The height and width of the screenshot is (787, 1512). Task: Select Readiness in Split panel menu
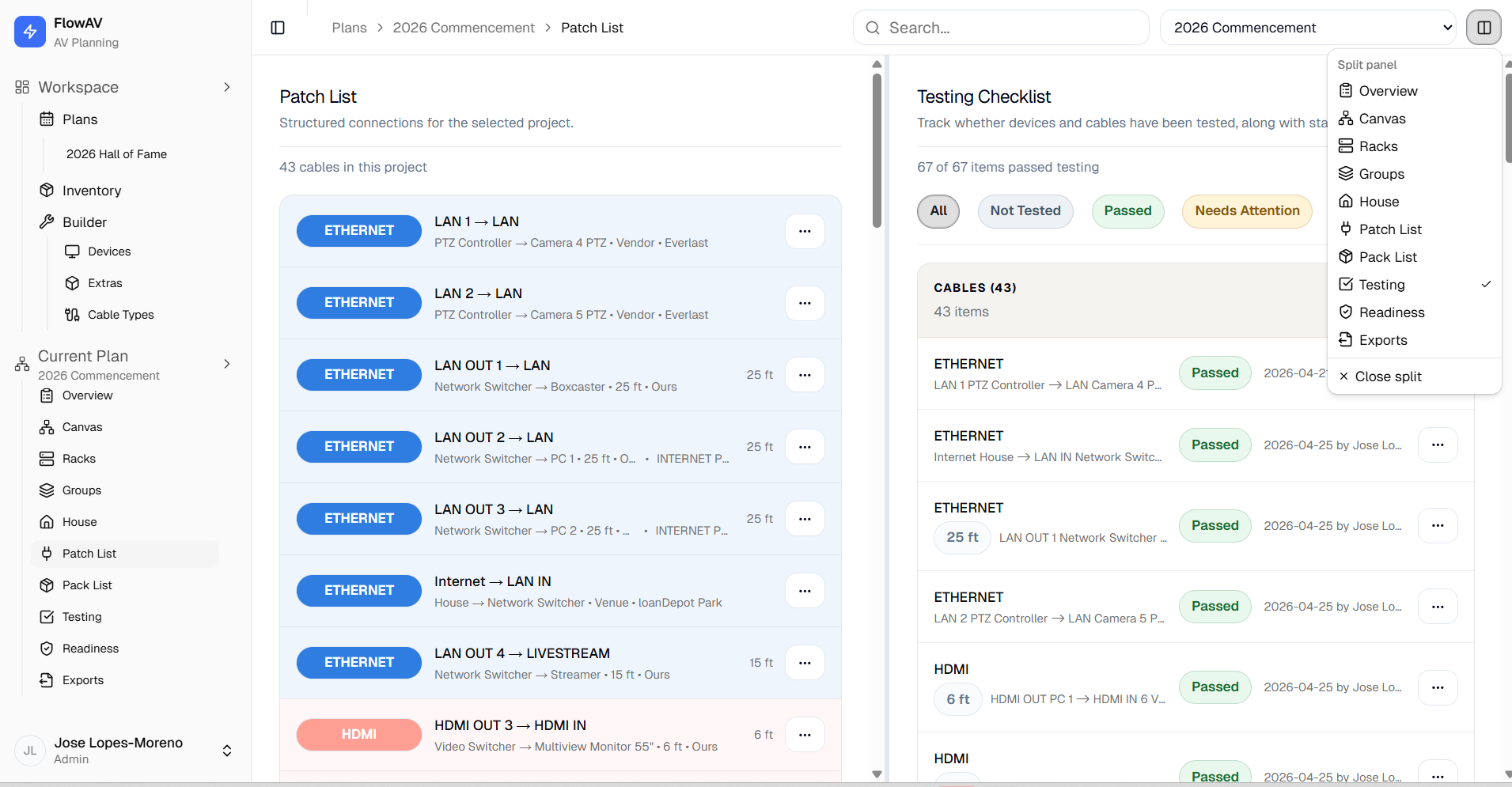coord(1415,312)
